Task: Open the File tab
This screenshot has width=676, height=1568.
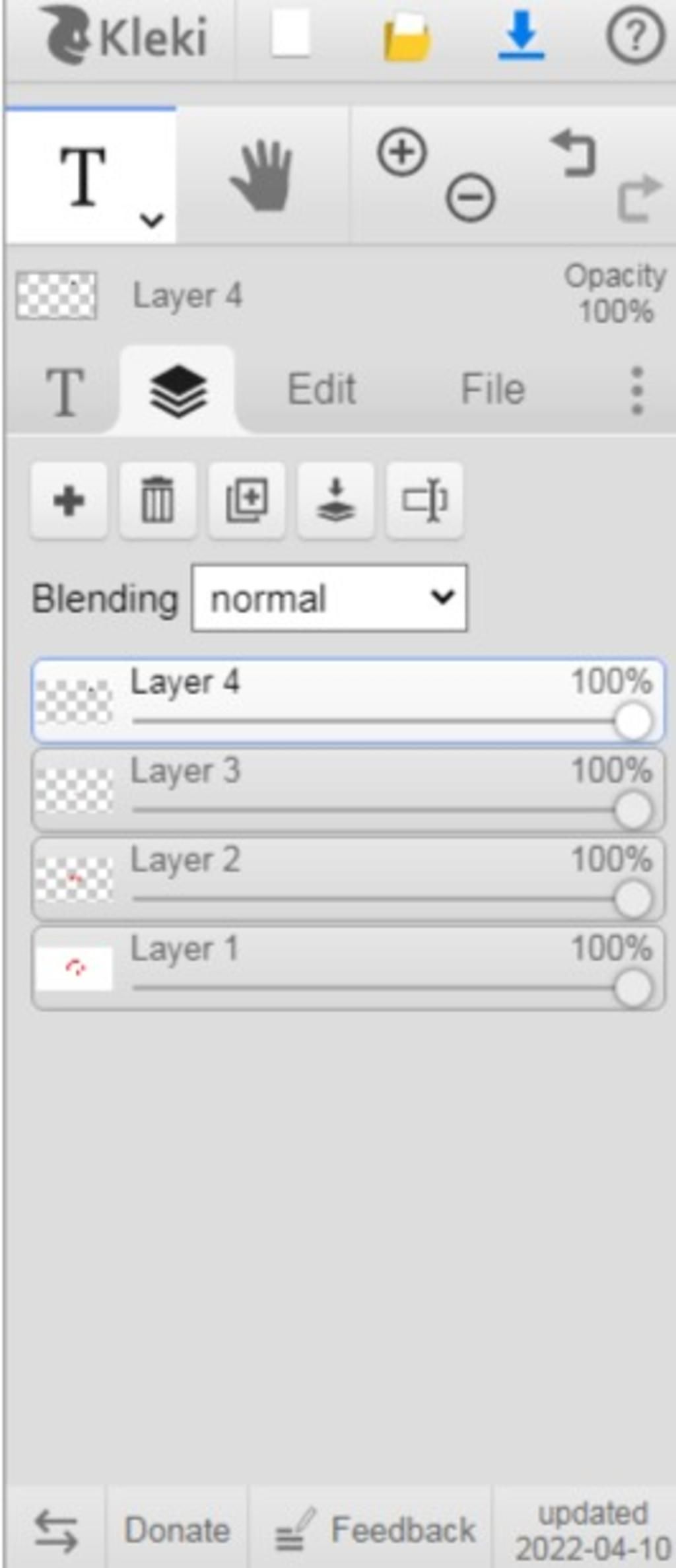Action: click(492, 389)
